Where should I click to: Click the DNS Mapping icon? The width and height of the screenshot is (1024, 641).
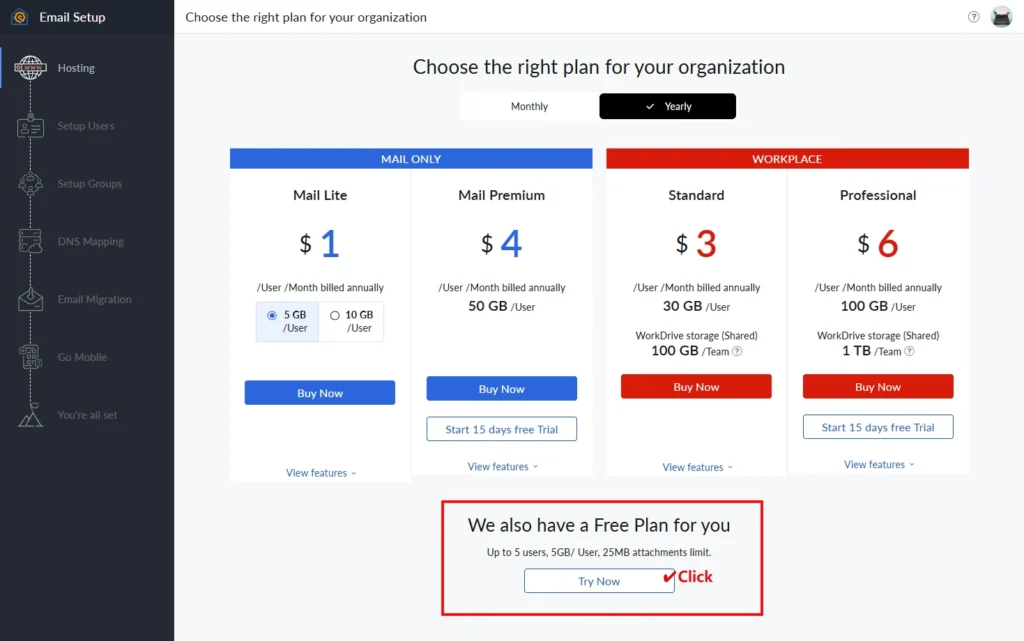(x=31, y=241)
